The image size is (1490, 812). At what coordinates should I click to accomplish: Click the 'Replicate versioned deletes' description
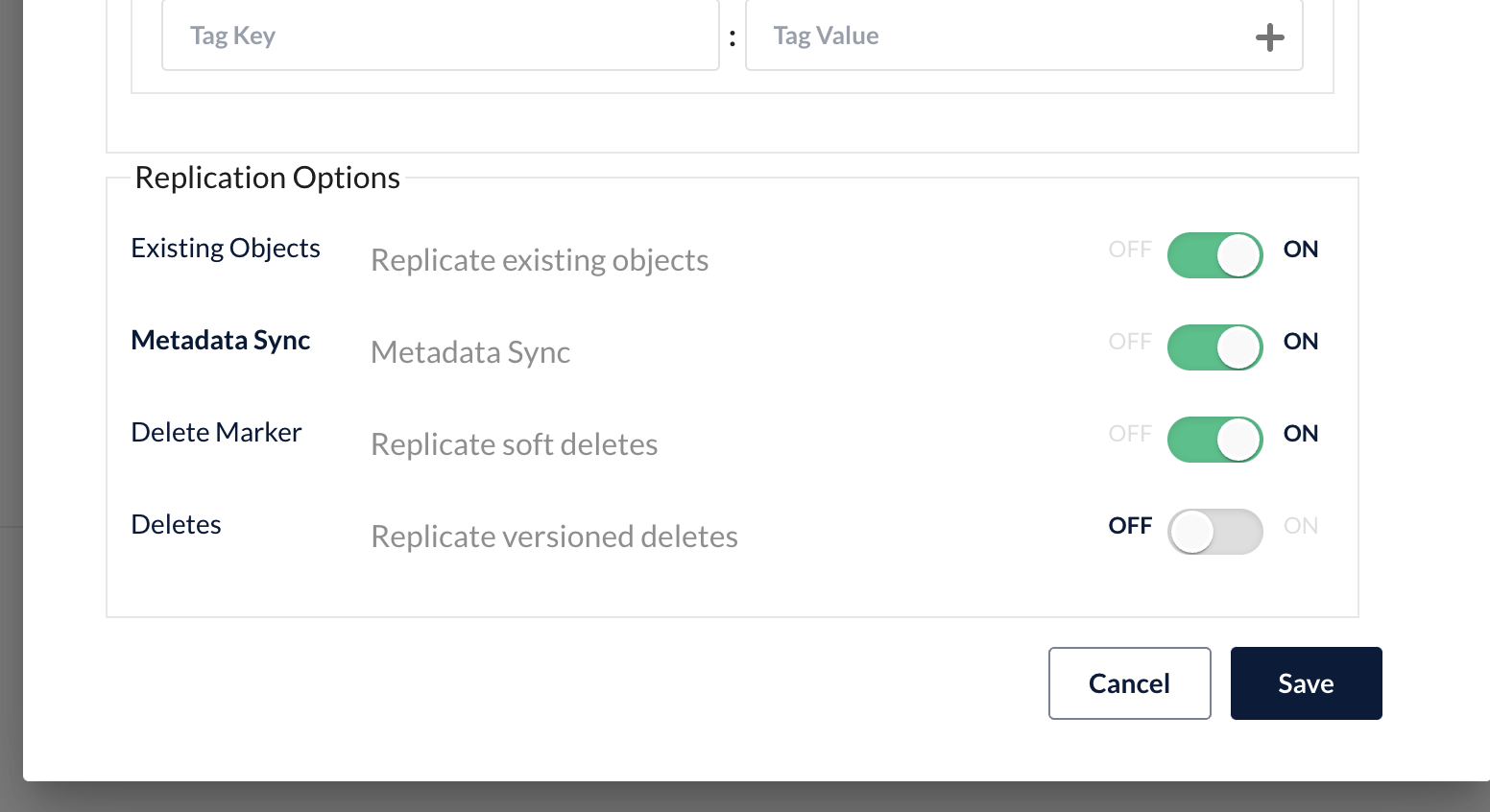click(x=554, y=537)
